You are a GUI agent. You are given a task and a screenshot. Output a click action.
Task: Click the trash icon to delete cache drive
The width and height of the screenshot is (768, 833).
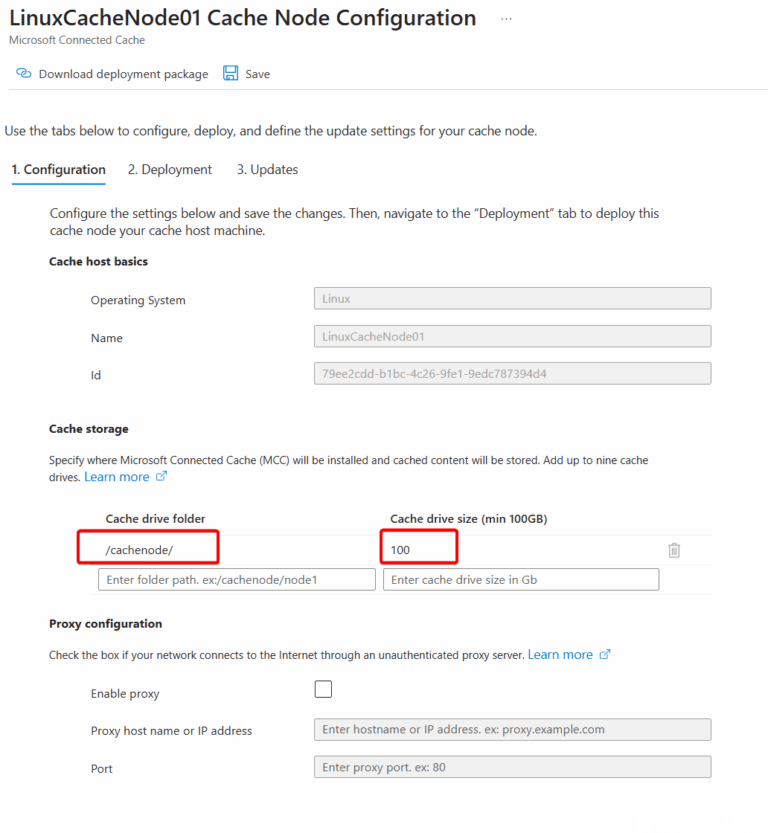coord(674,550)
